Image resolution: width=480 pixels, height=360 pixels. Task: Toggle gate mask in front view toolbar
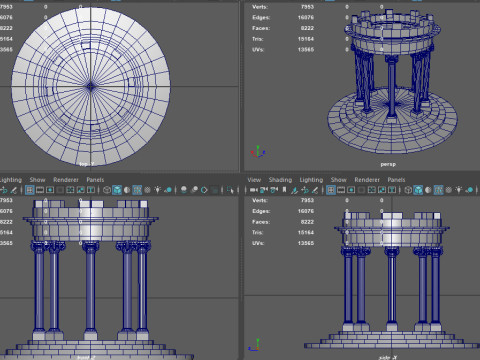tap(60, 190)
